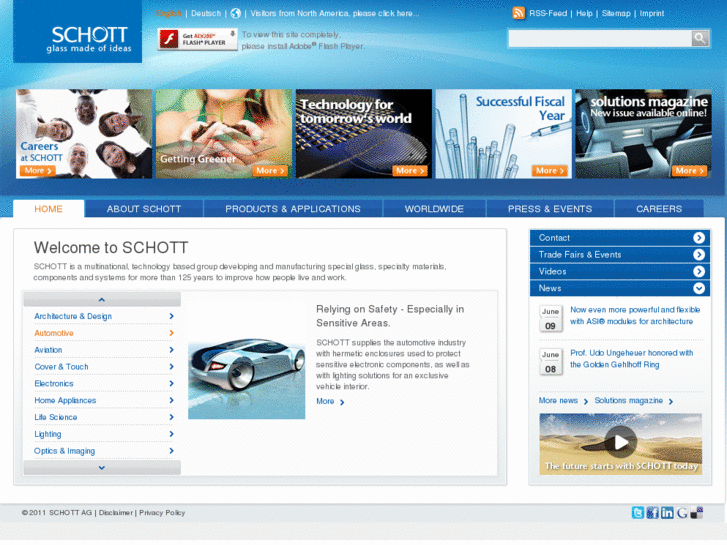Click Visitors from North America link
The width and height of the screenshot is (727, 545).
click(x=335, y=13)
